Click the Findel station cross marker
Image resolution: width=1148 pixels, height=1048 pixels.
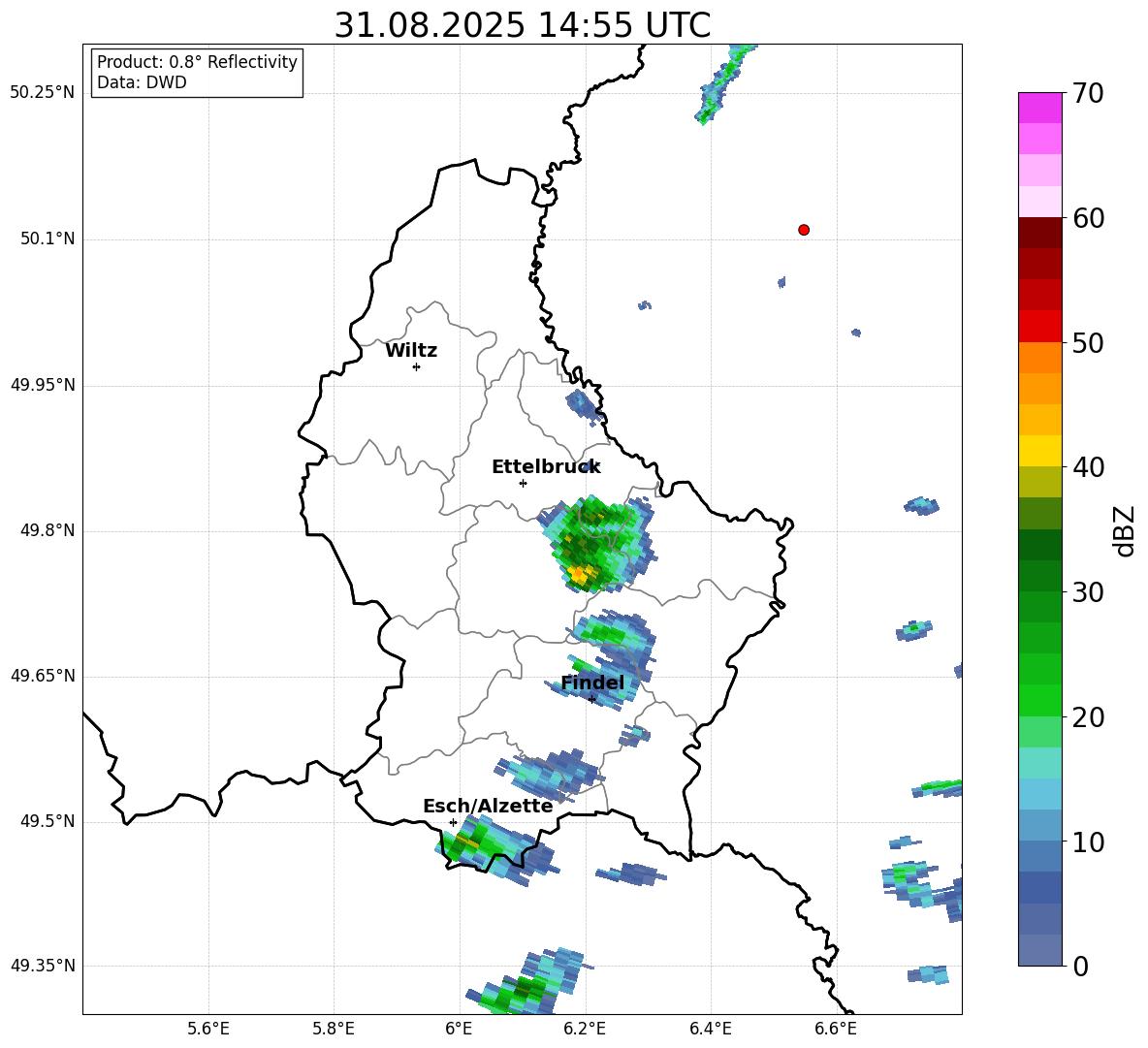[591, 700]
